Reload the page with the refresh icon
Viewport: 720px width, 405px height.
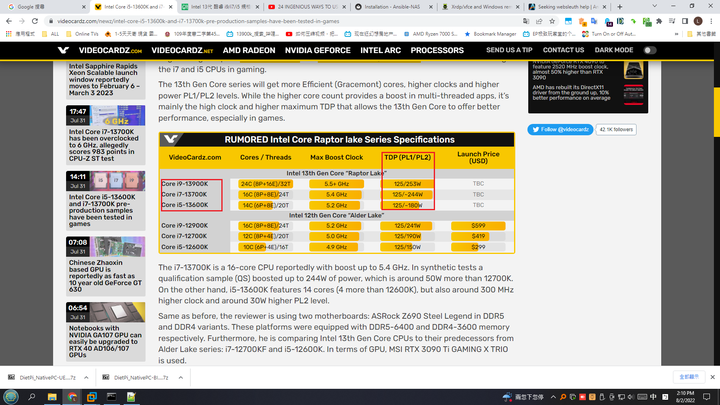point(34,21)
